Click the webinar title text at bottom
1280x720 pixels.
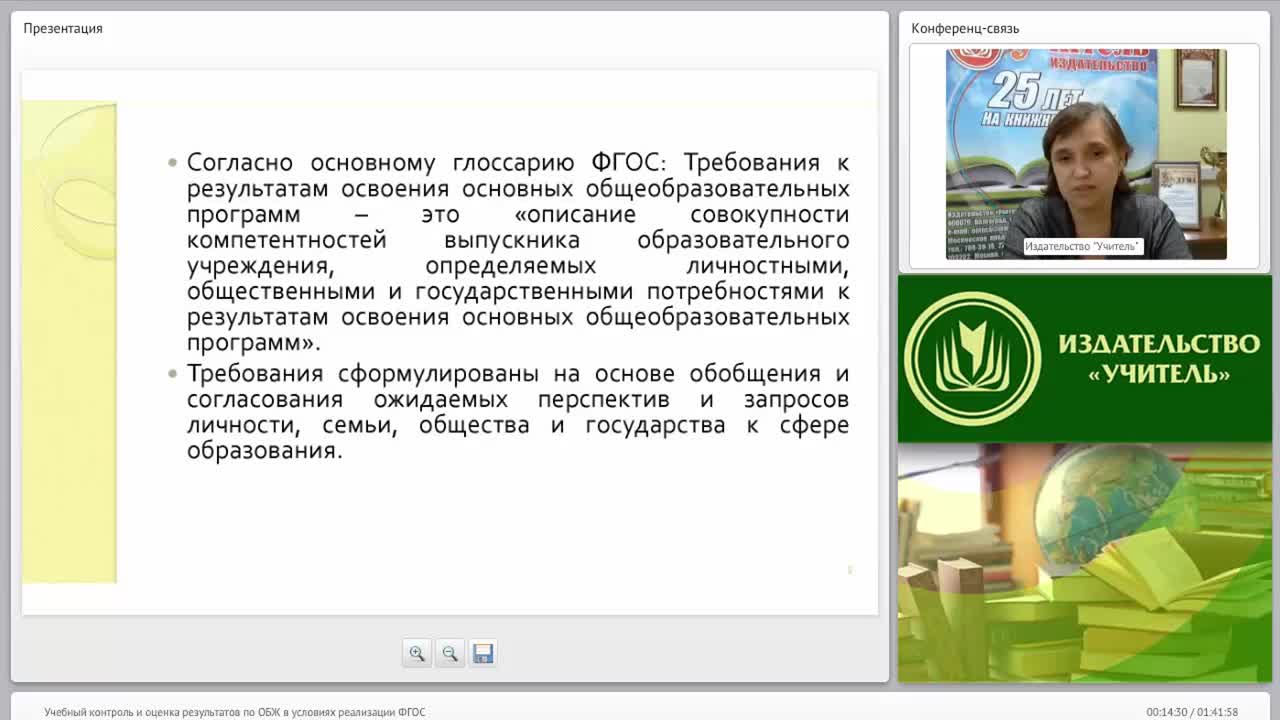(235, 712)
